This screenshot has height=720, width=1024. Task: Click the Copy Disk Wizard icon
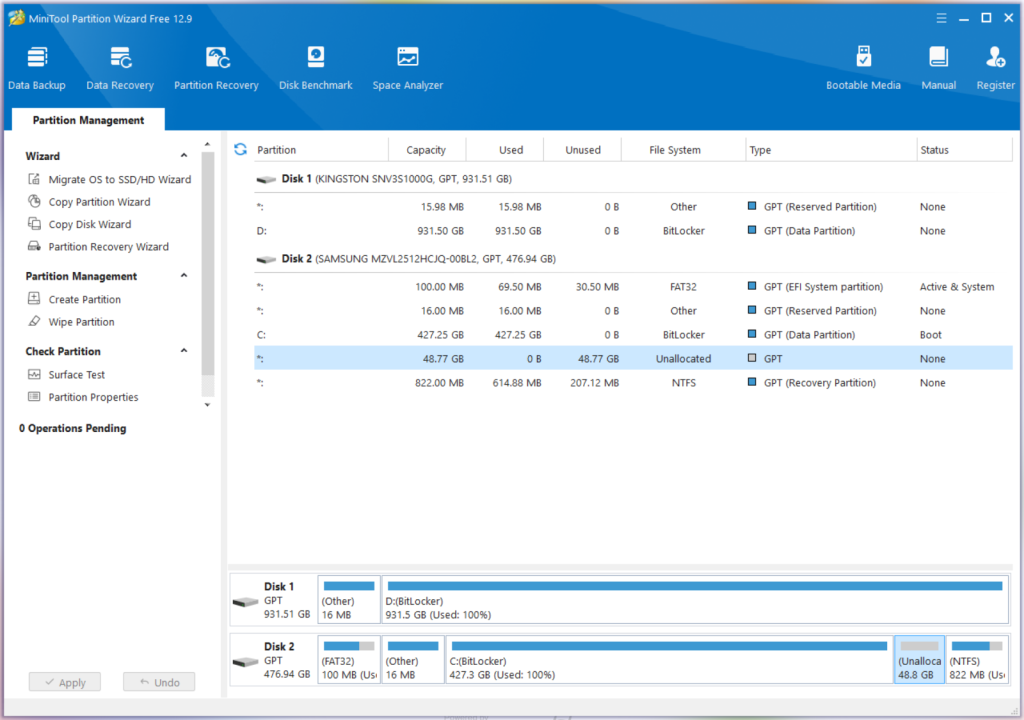click(34, 223)
